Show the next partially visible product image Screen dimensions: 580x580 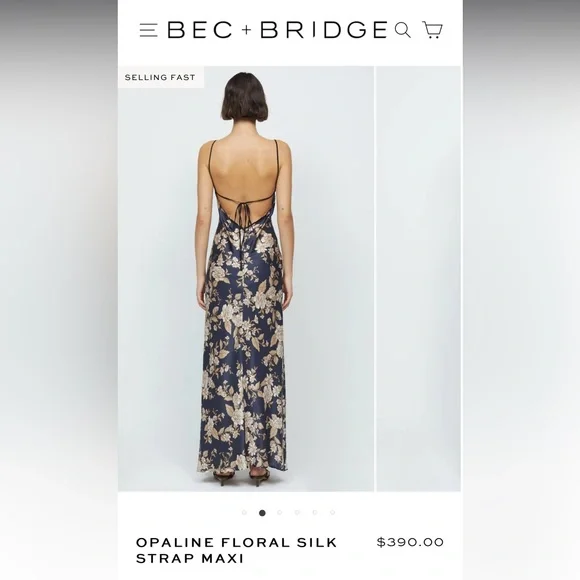coord(418,279)
